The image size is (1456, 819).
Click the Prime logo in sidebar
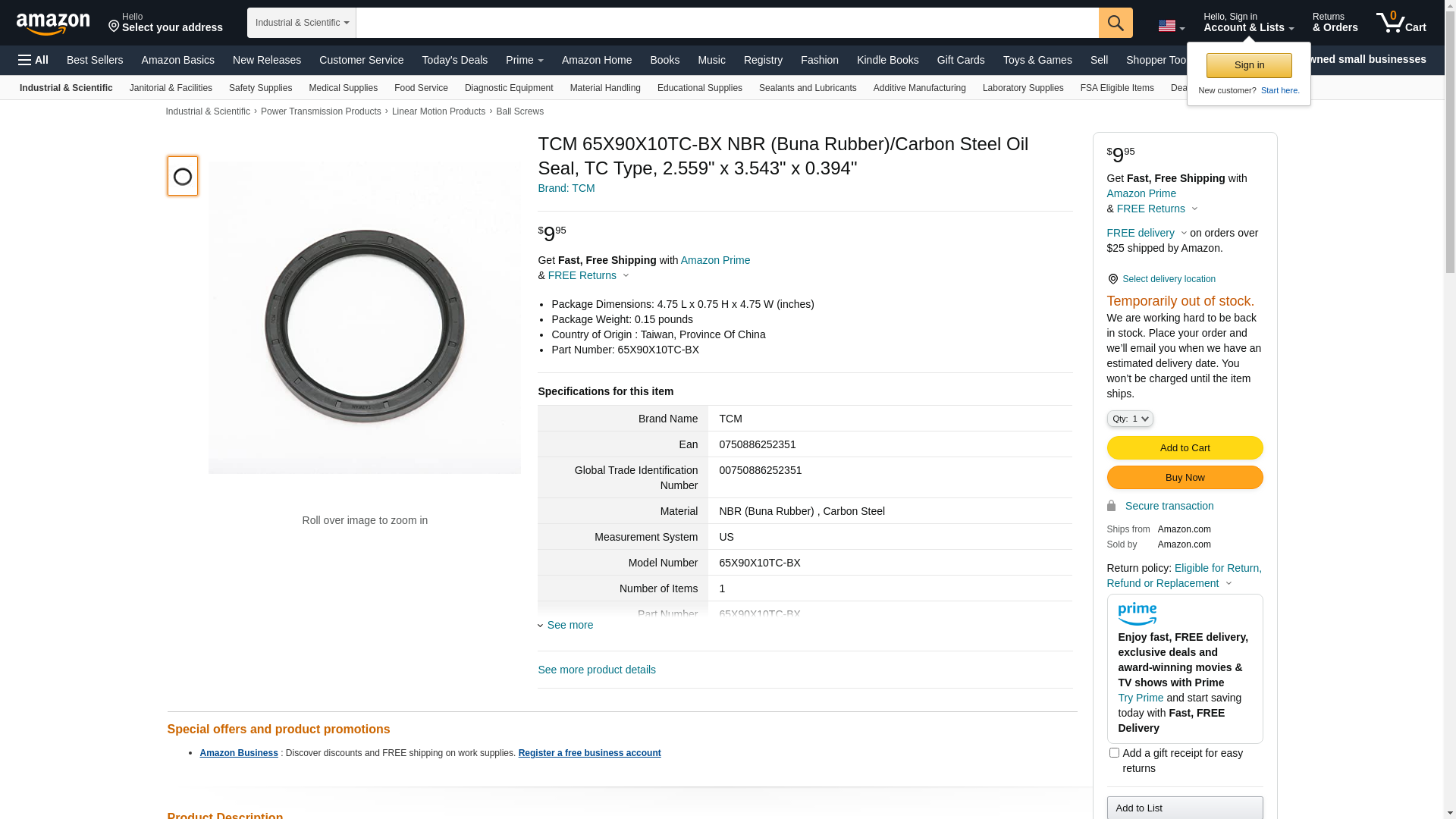point(1137,613)
